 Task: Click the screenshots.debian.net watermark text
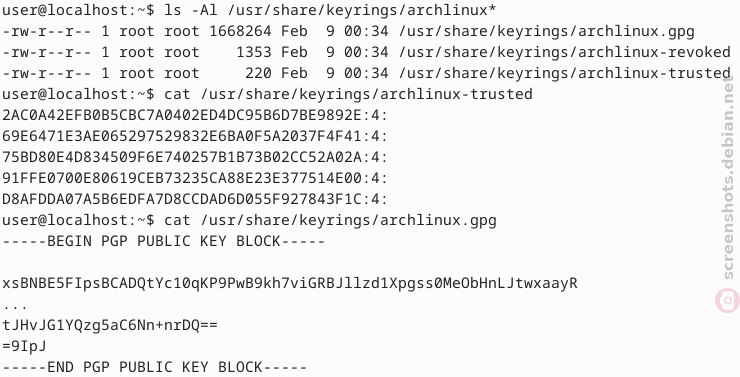(x=728, y=178)
